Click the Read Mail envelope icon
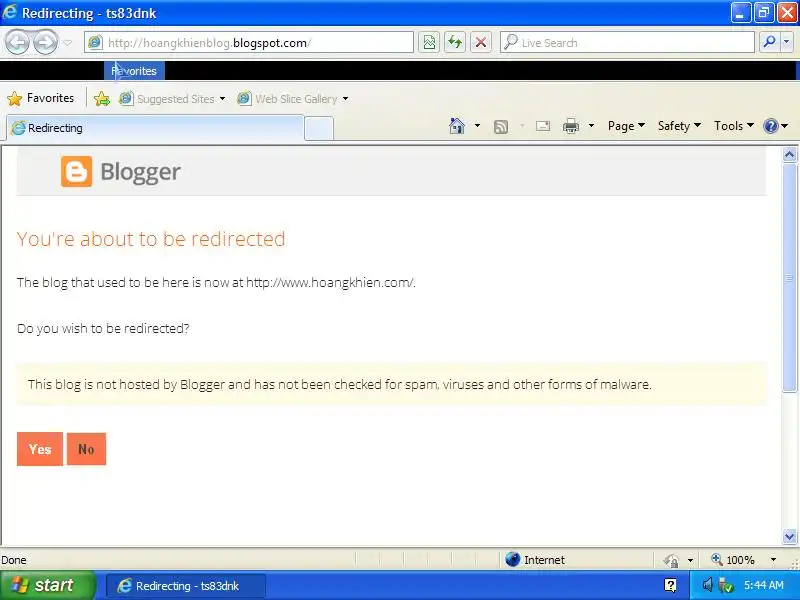The height and width of the screenshot is (600, 800). (543, 126)
